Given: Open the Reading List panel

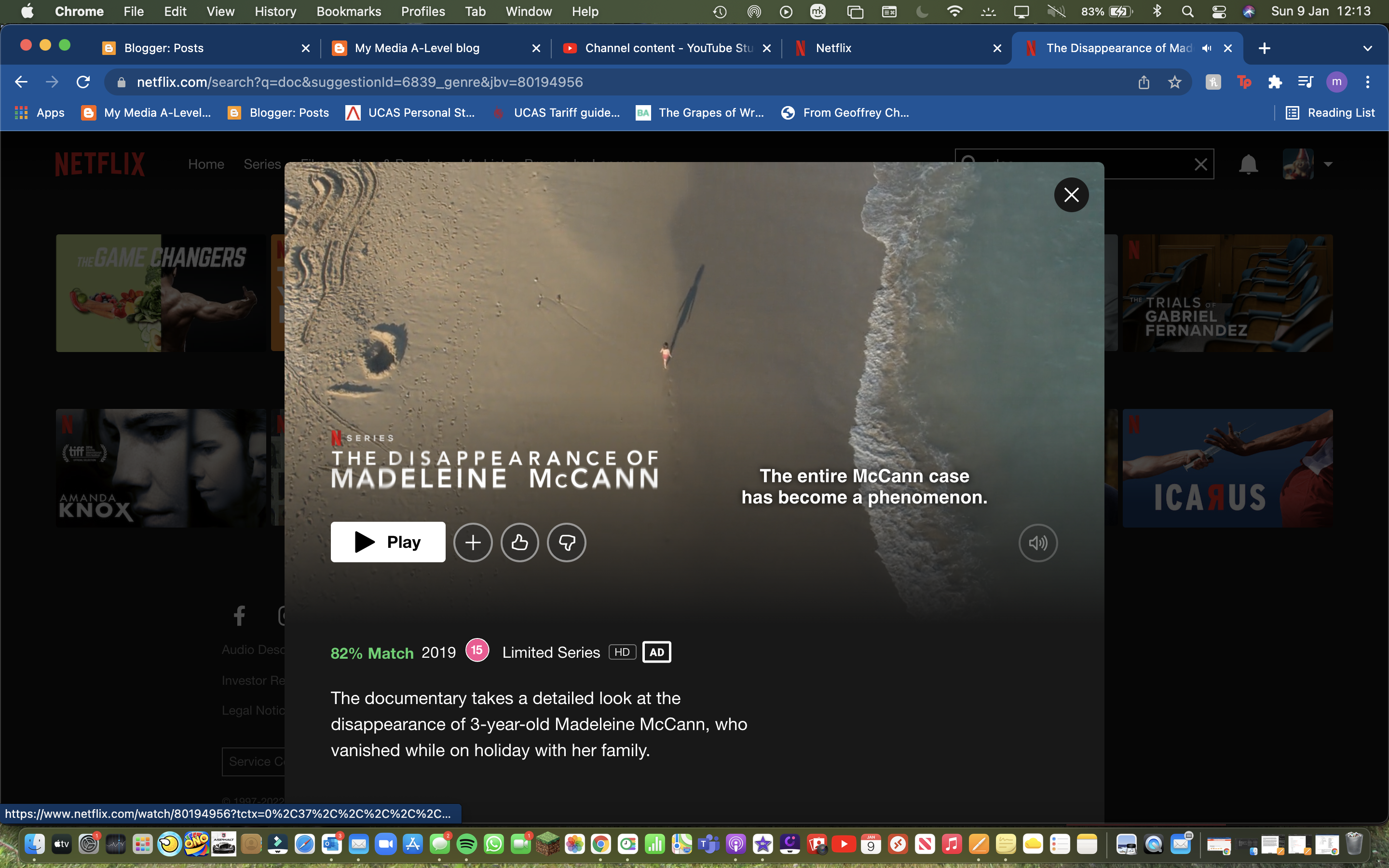Looking at the screenshot, I should coord(1330,113).
